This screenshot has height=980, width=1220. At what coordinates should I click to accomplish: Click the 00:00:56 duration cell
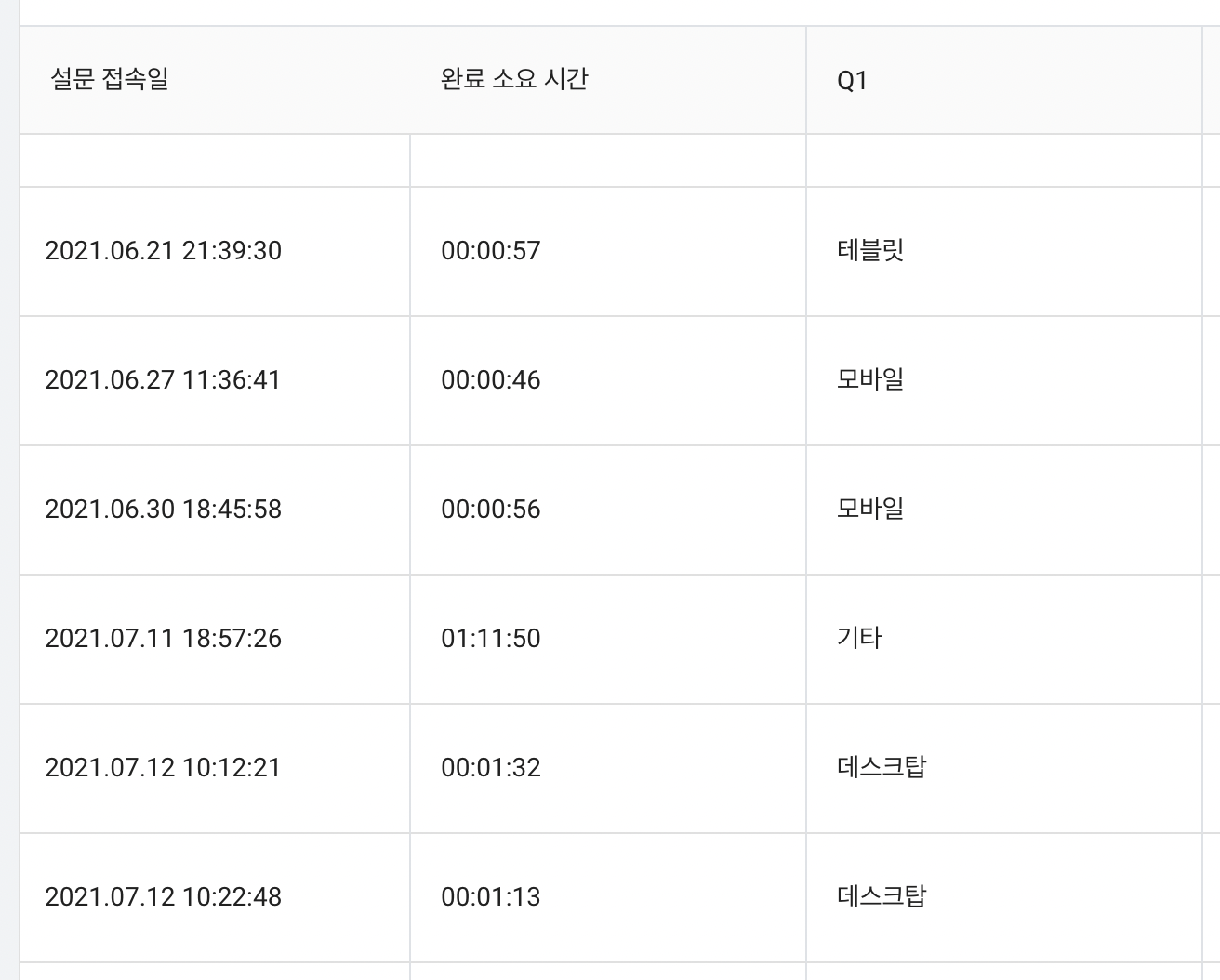491,510
